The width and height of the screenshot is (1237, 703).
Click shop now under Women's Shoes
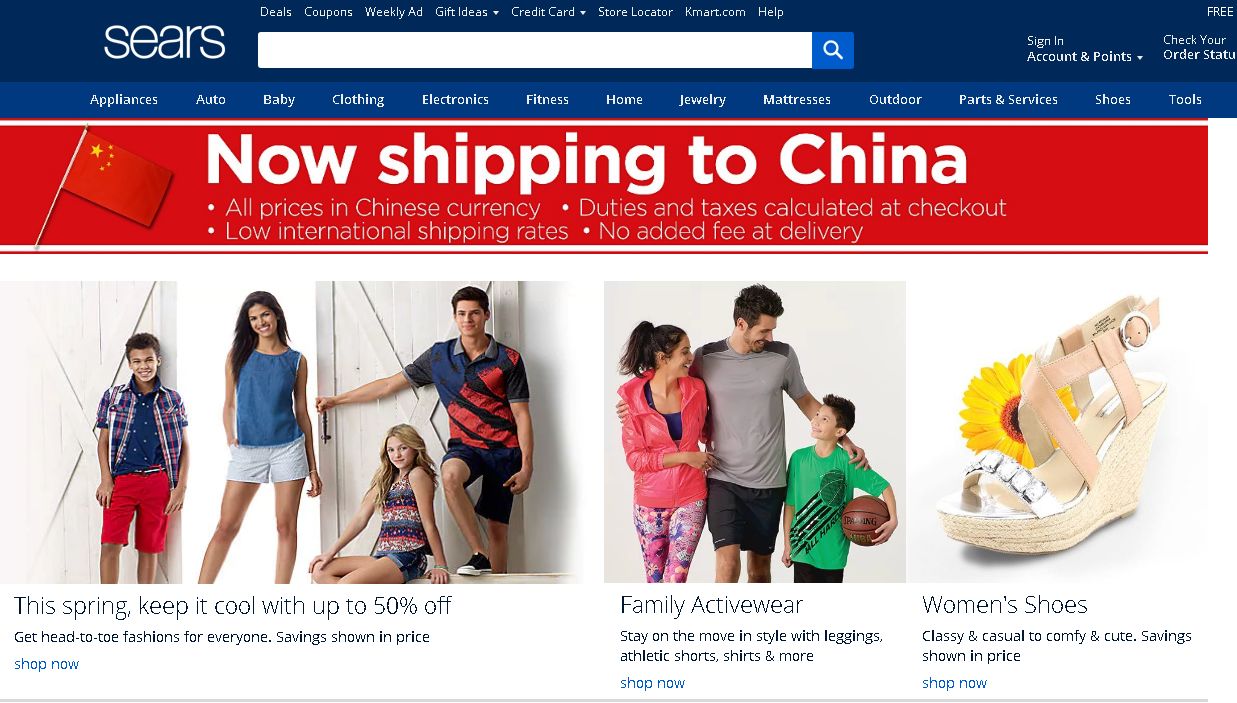click(x=954, y=683)
